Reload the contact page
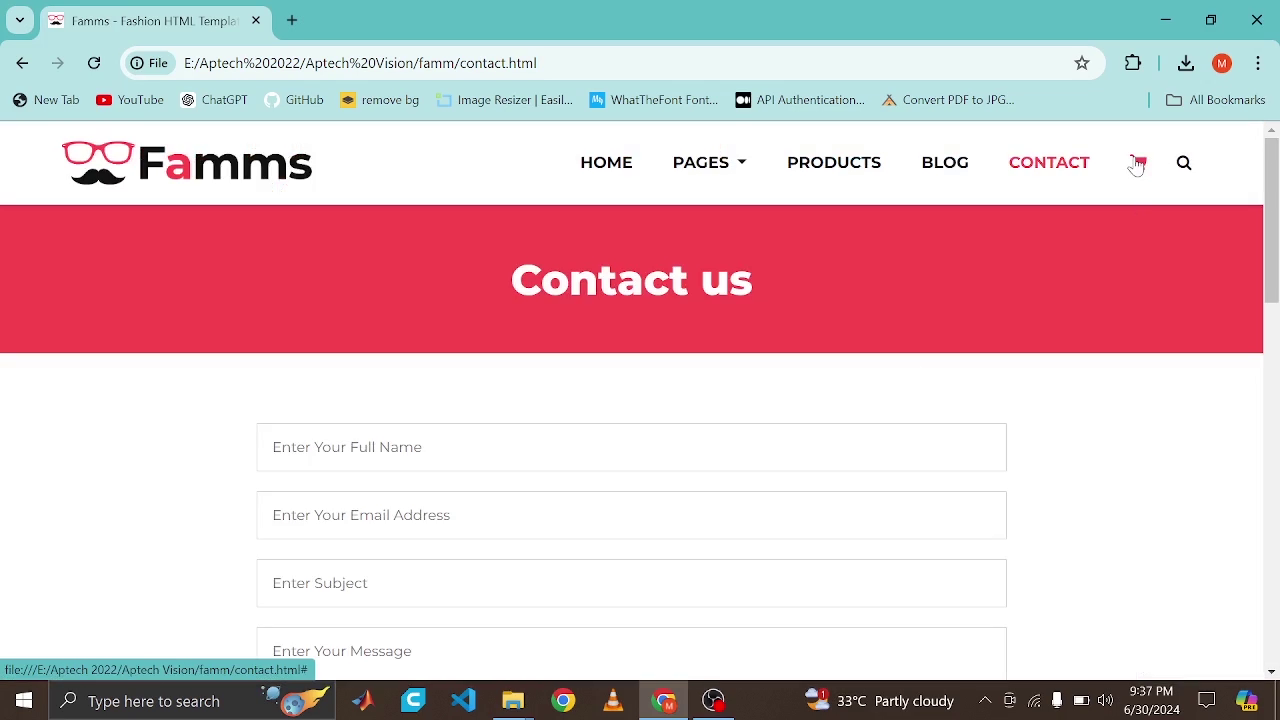Viewport: 1280px width, 720px height. pyautogui.click(x=94, y=63)
